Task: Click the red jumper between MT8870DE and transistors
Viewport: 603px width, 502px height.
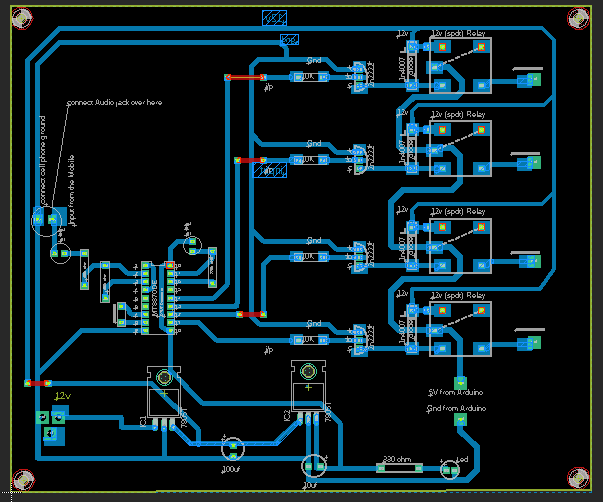Action: pyautogui.click(x=252, y=314)
